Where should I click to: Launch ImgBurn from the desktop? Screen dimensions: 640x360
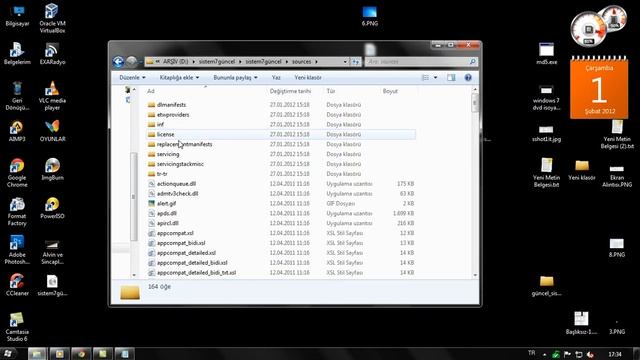(x=52, y=169)
